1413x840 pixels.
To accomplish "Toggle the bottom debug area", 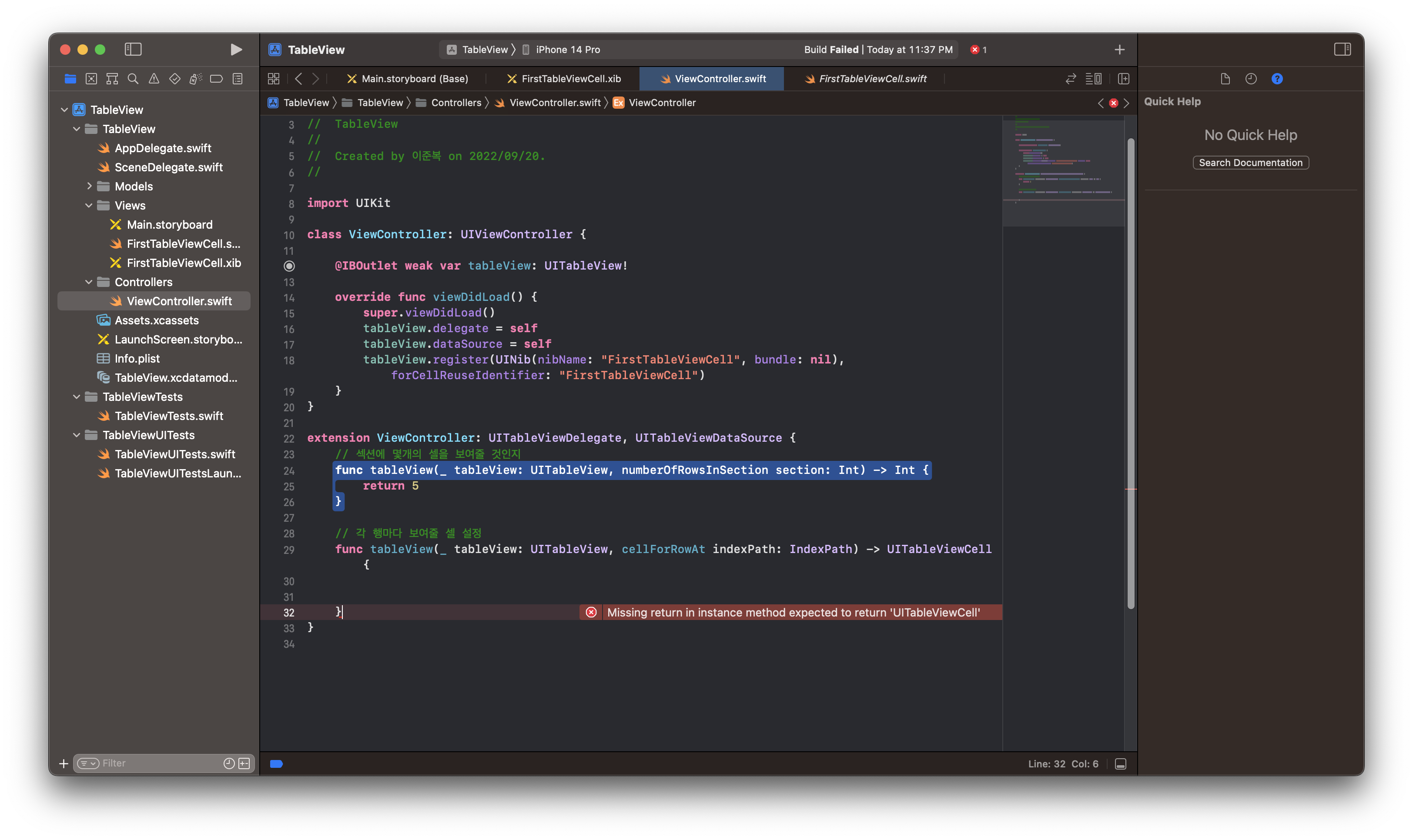I will [1120, 764].
